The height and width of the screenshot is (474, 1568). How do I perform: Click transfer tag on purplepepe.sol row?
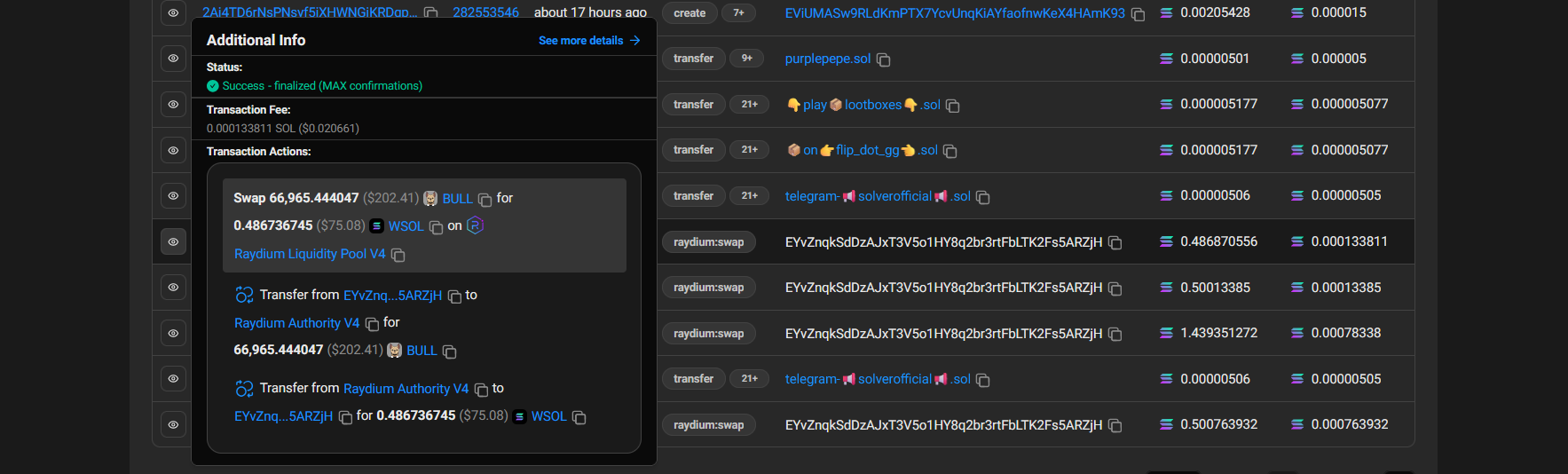[x=693, y=59]
